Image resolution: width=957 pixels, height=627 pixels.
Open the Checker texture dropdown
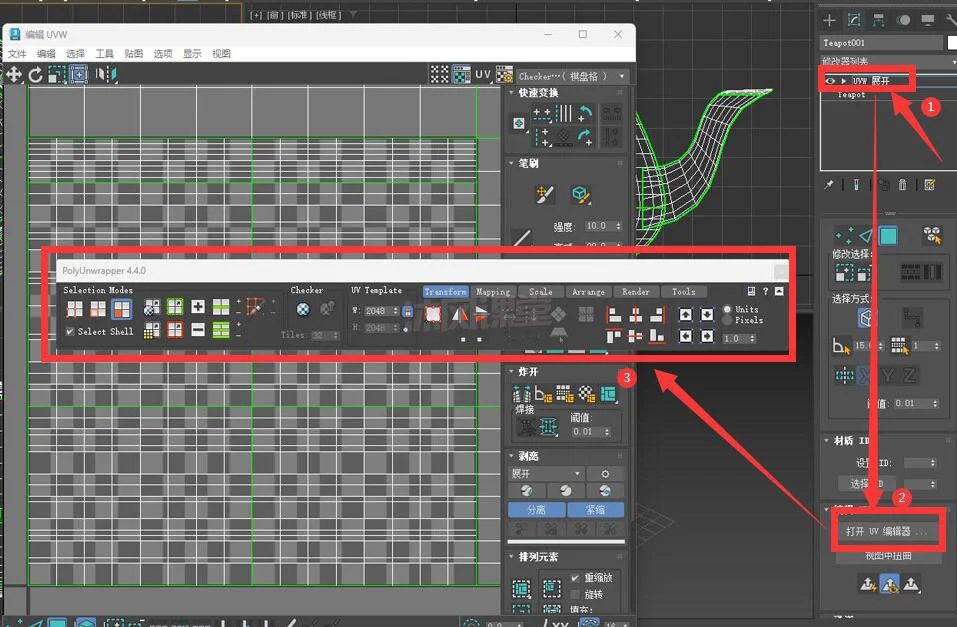click(571, 76)
